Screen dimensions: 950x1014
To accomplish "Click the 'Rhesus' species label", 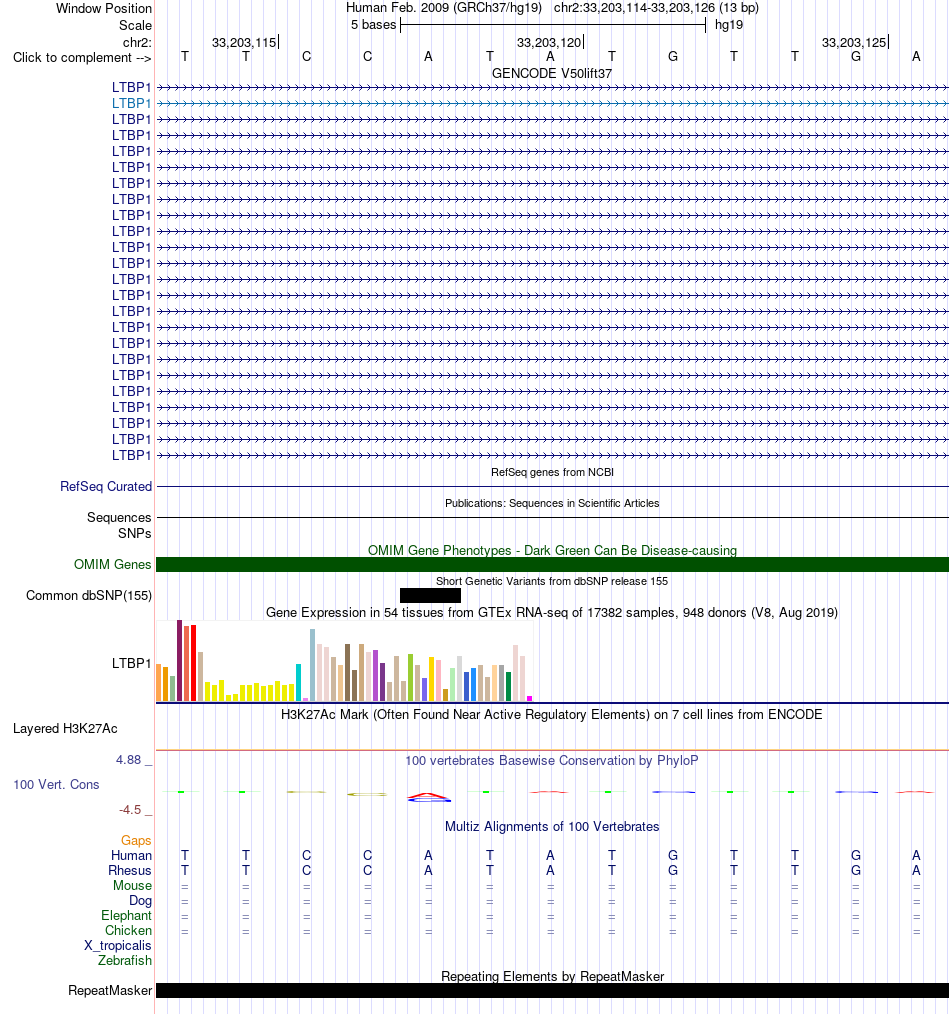I will (x=130, y=870).
